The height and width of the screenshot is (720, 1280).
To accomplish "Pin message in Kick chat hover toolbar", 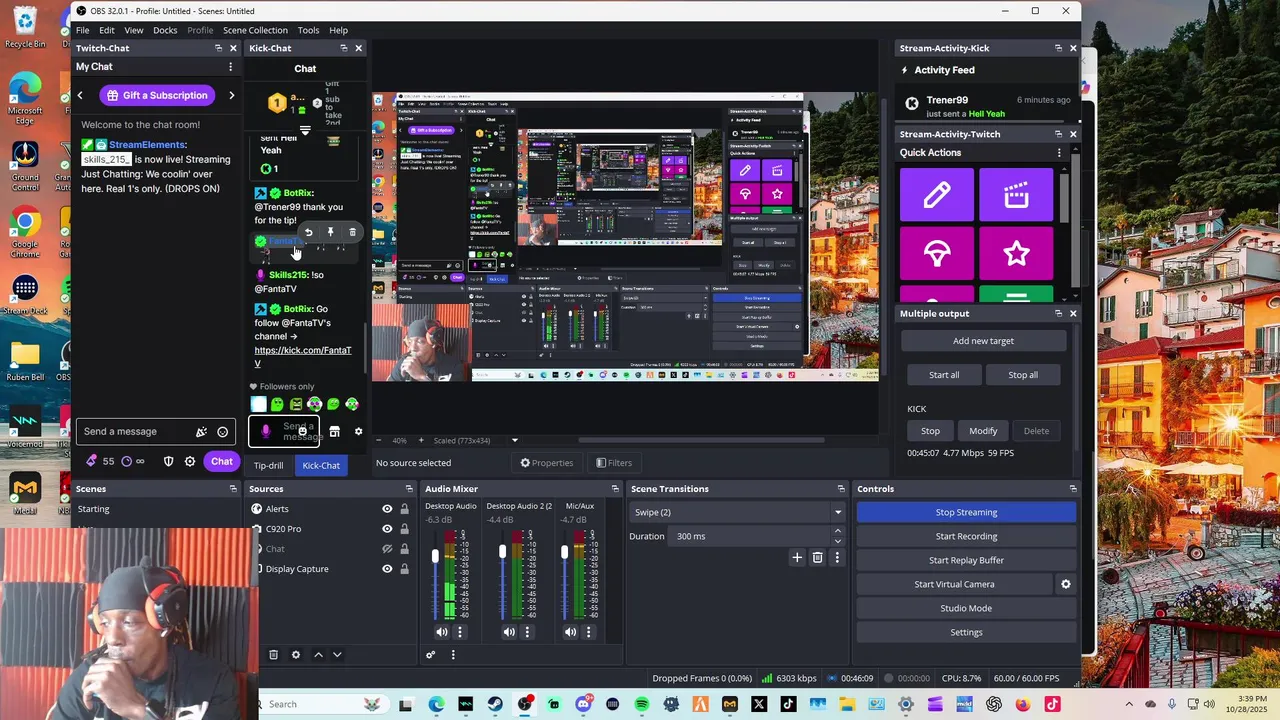I will coord(330,232).
